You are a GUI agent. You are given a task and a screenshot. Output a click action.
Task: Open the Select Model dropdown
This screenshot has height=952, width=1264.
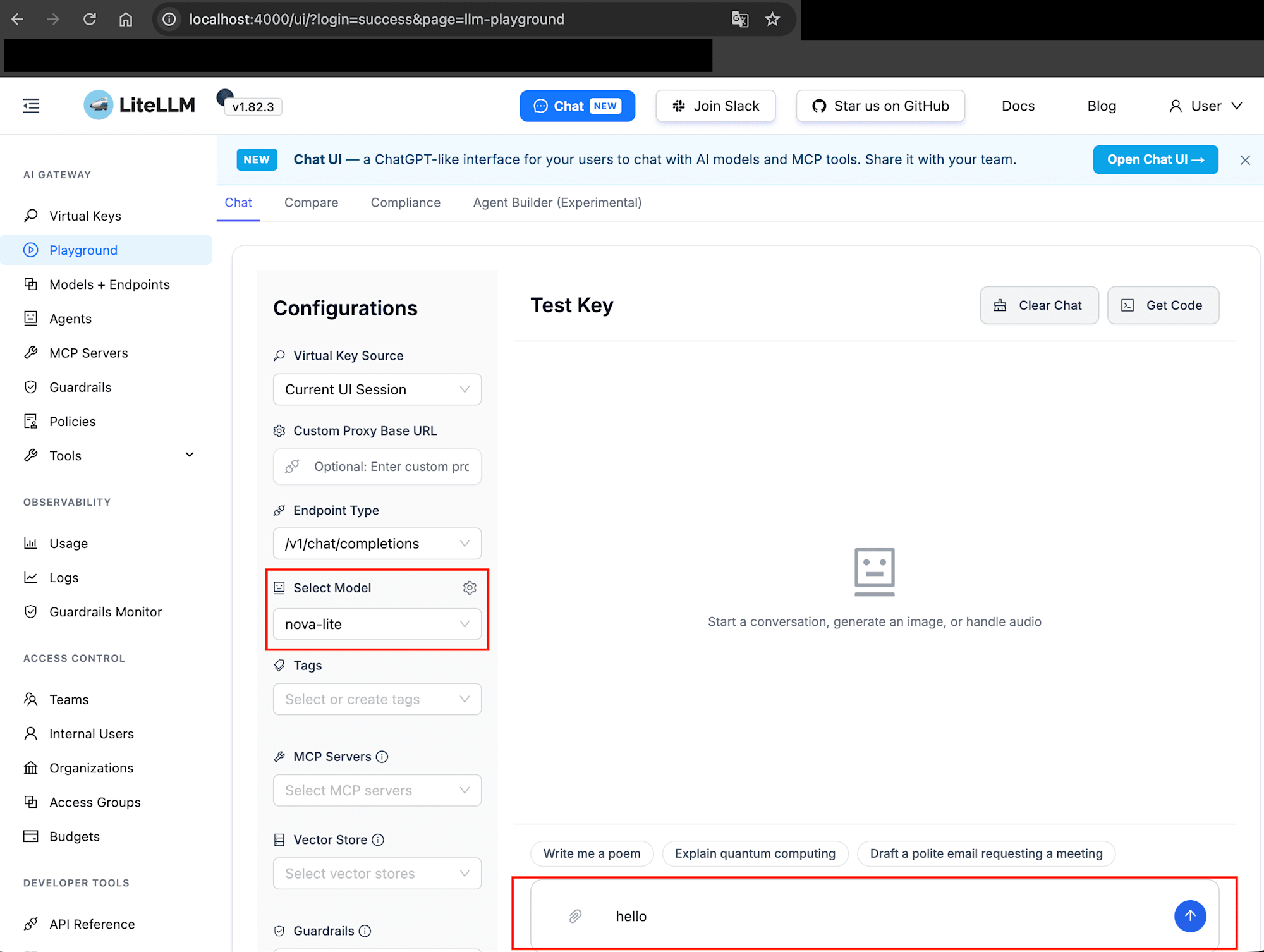click(x=377, y=624)
